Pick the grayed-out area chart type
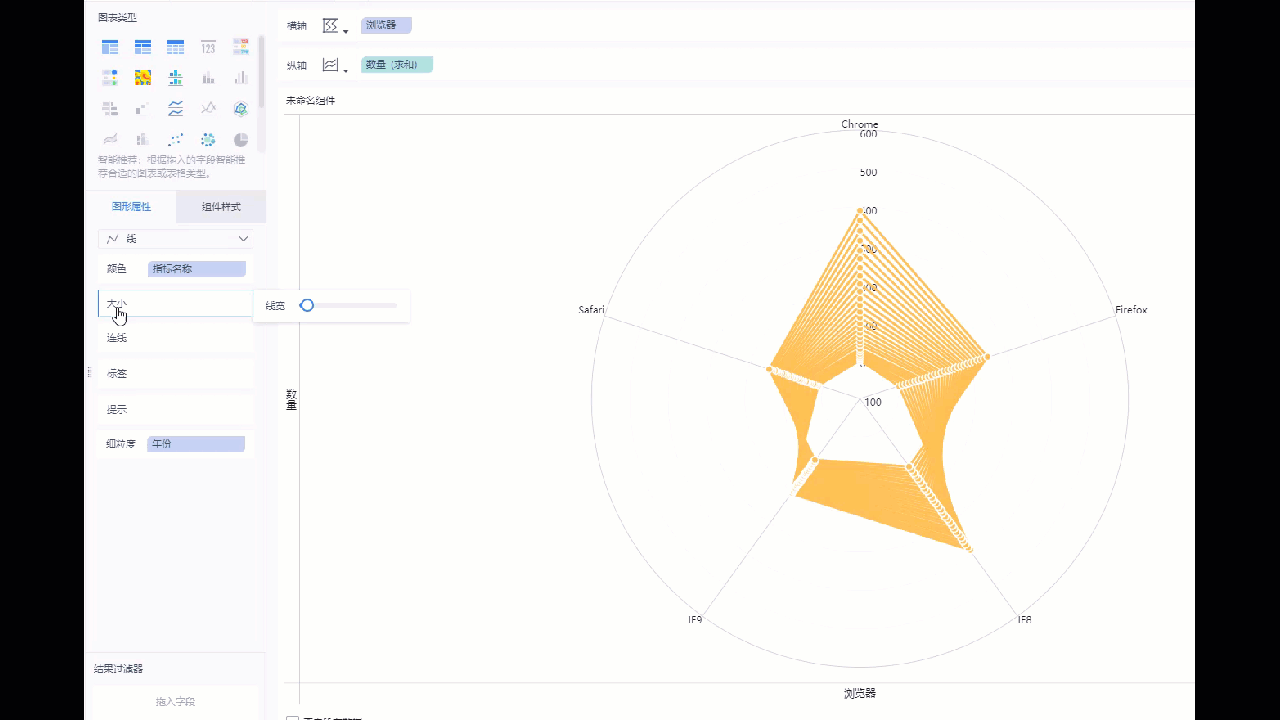The width and height of the screenshot is (1280, 720). (x=110, y=140)
